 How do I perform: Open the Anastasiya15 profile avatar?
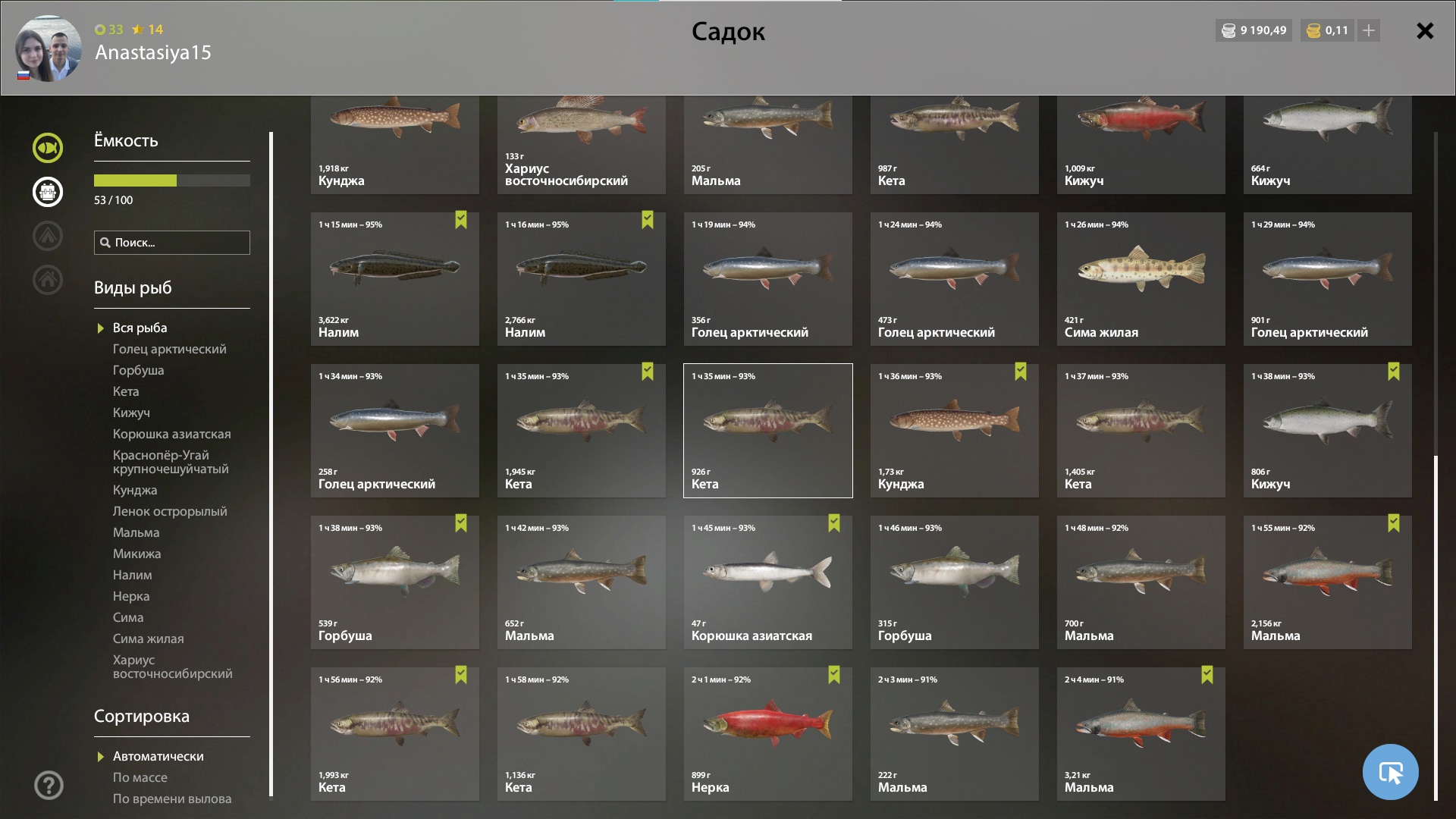click(x=49, y=49)
